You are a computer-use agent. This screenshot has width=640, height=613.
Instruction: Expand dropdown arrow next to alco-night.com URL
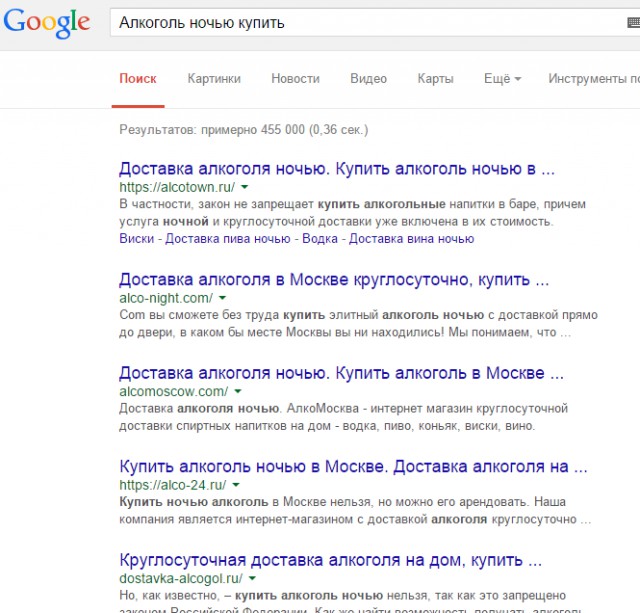tap(222, 298)
